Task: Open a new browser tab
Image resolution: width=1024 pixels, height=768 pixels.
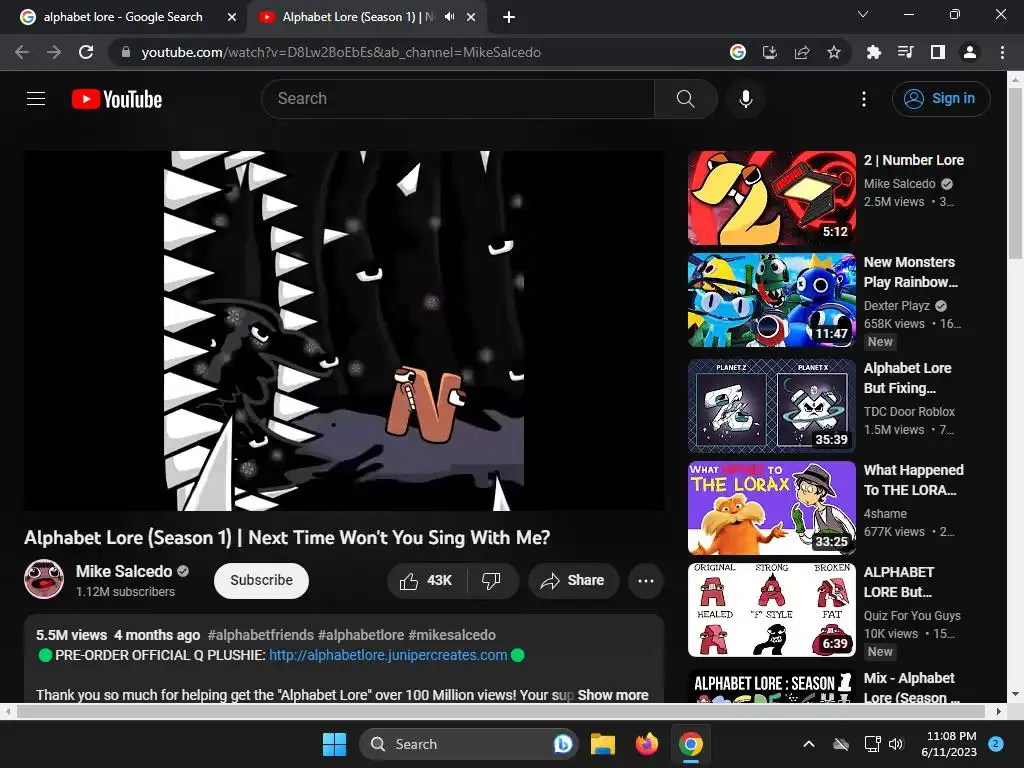Action: click(509, 18)
